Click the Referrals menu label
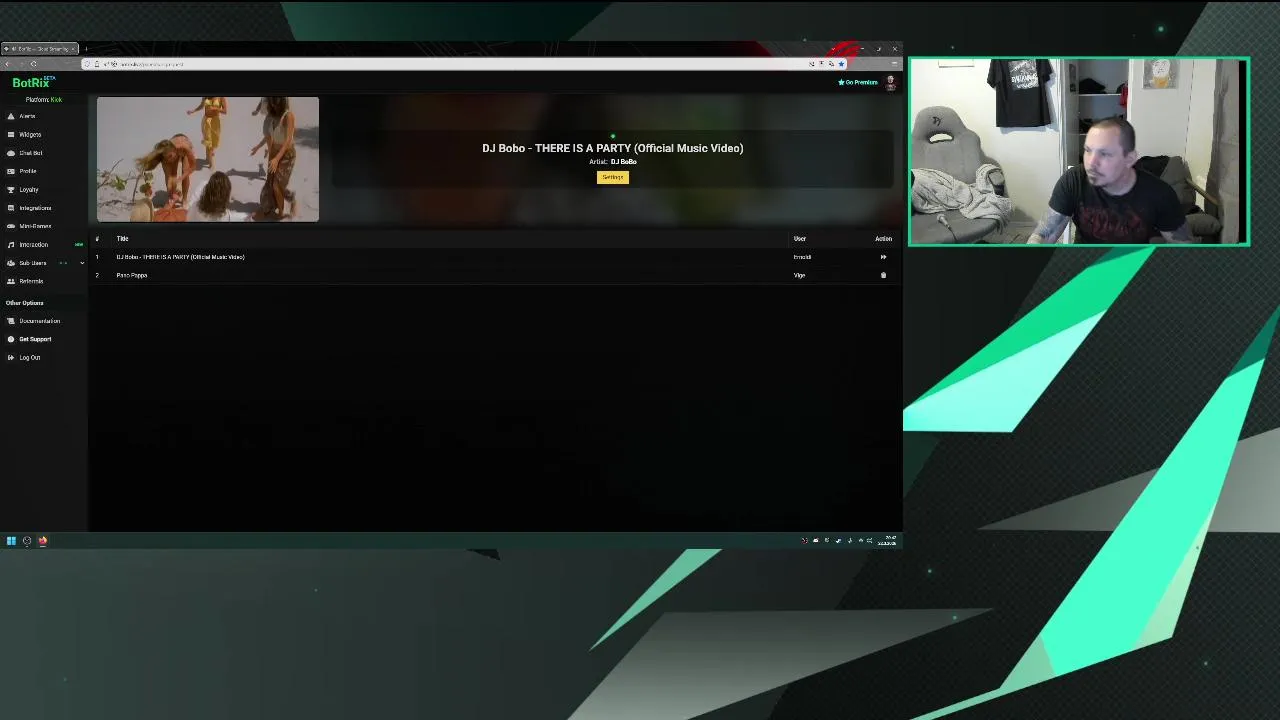1280x720 pixels. pos(31,281)
